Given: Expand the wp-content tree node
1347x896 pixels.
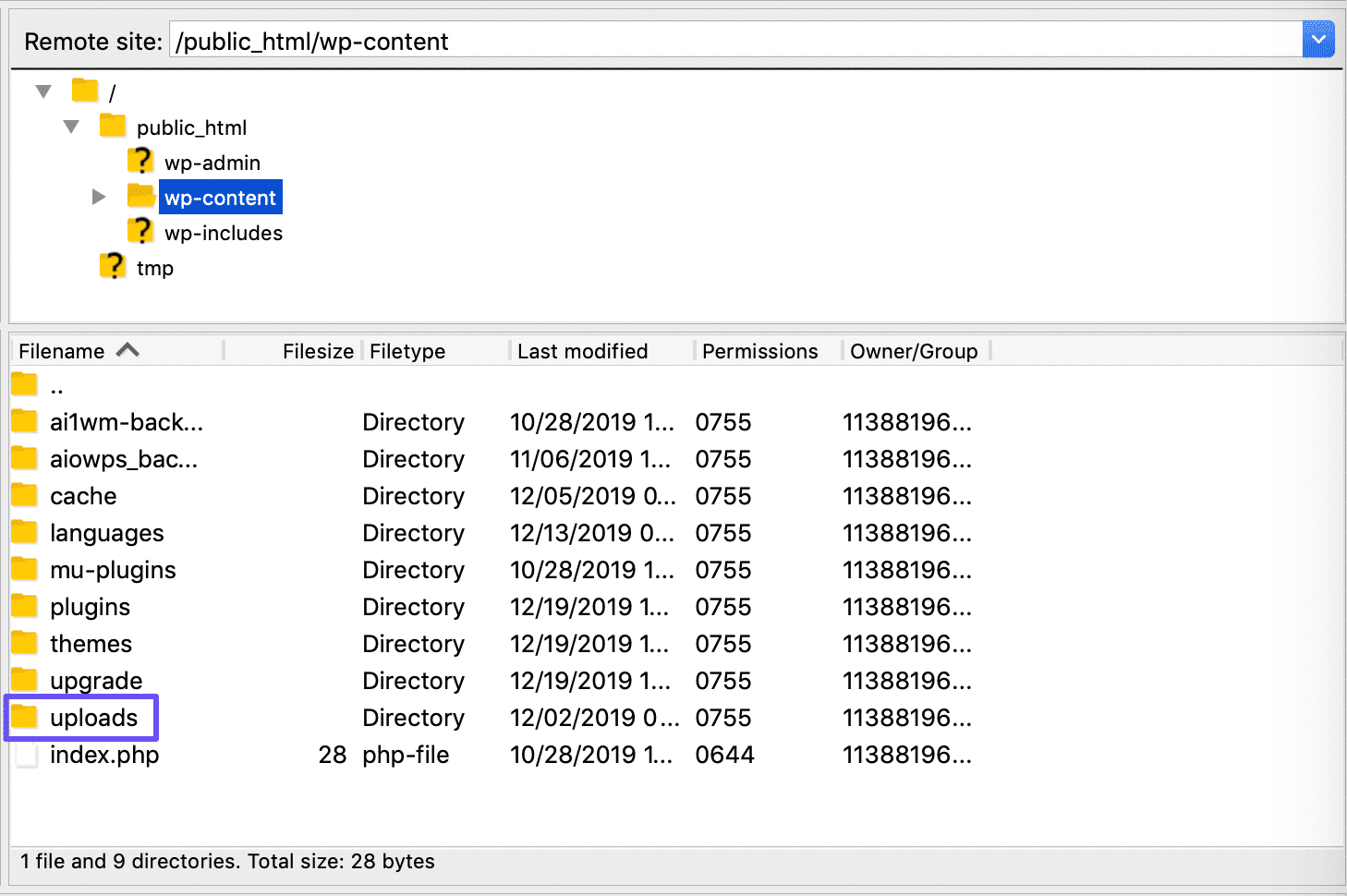Looking at the screenshot, I should tap(99, 196).
